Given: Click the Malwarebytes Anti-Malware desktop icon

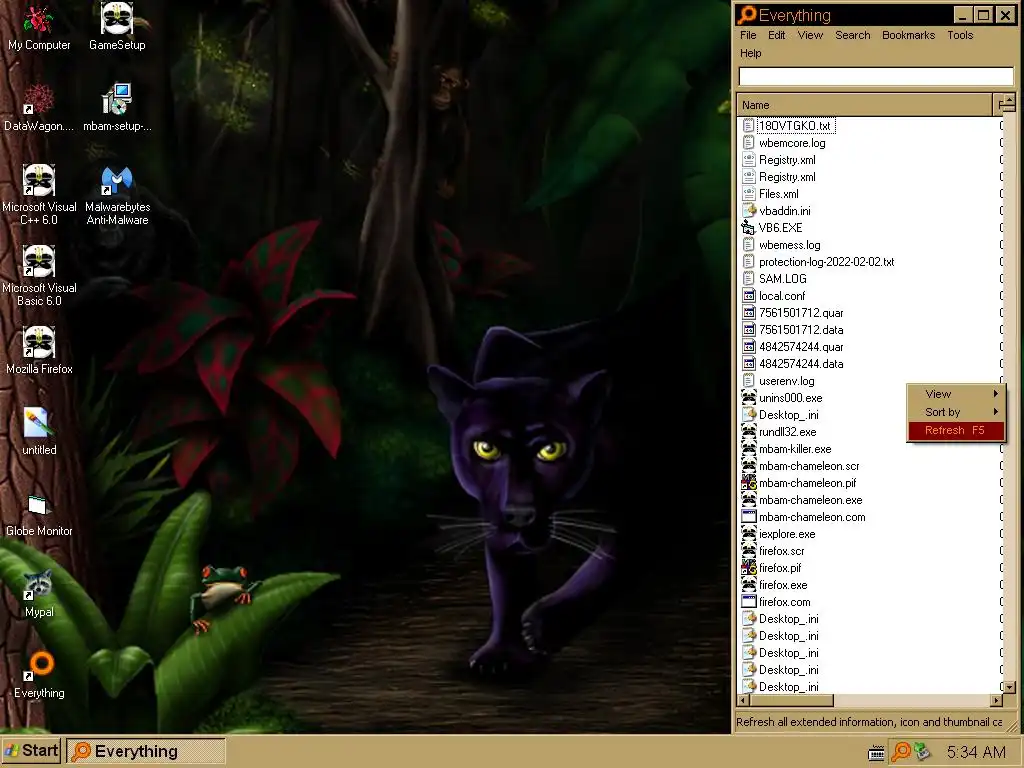Looking at the screenshot, I should tap(117, 195).
